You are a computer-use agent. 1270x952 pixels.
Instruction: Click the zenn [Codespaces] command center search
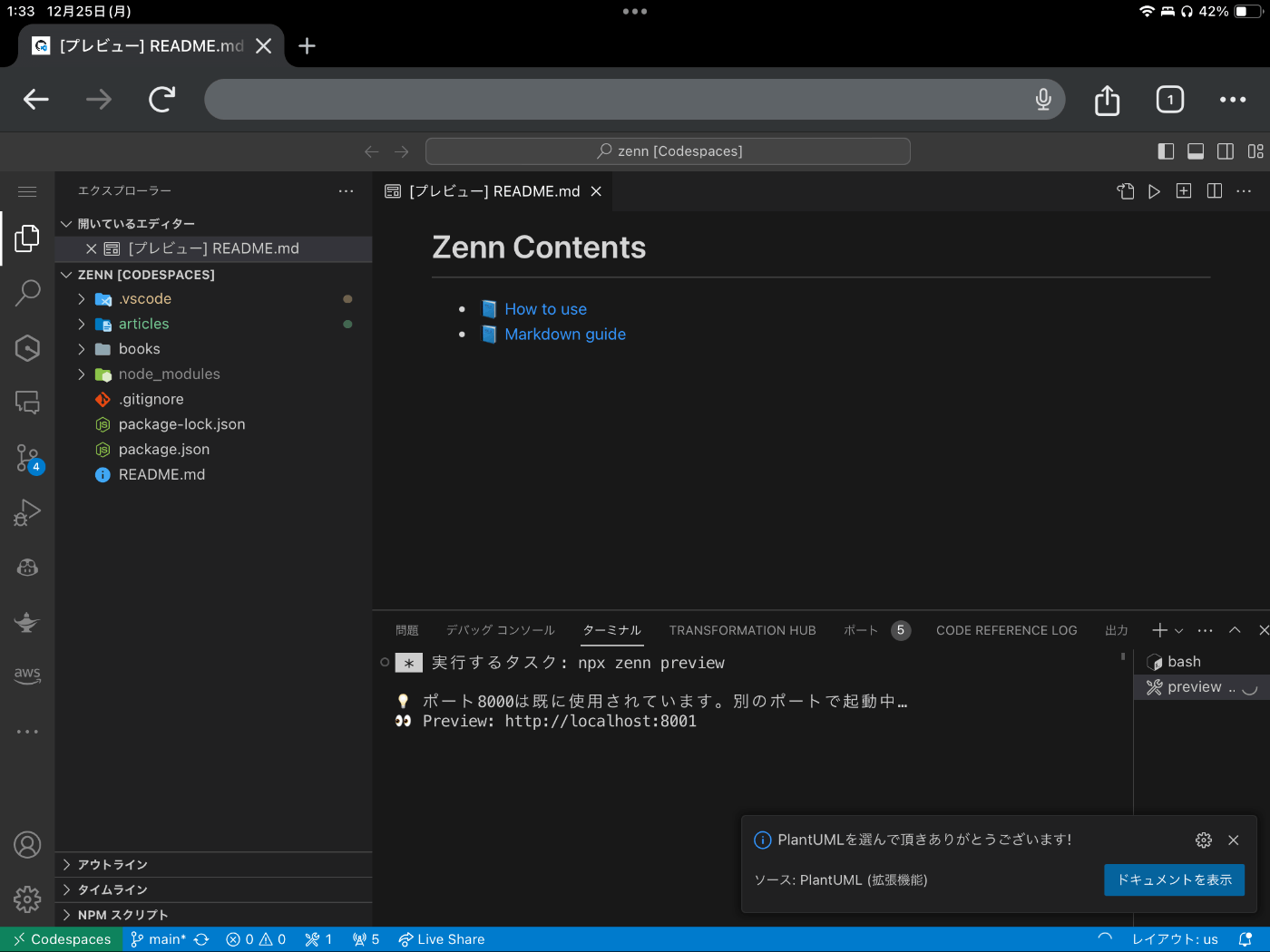point(668,151)
